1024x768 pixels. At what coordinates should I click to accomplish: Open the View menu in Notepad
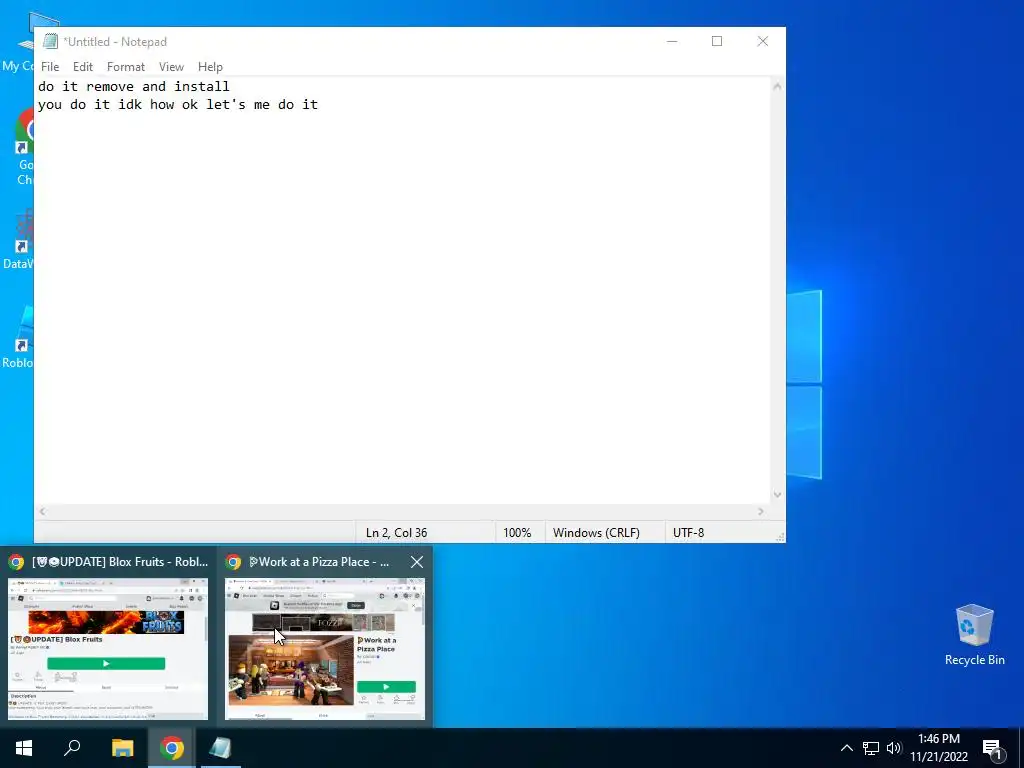[x=171, y=67]
